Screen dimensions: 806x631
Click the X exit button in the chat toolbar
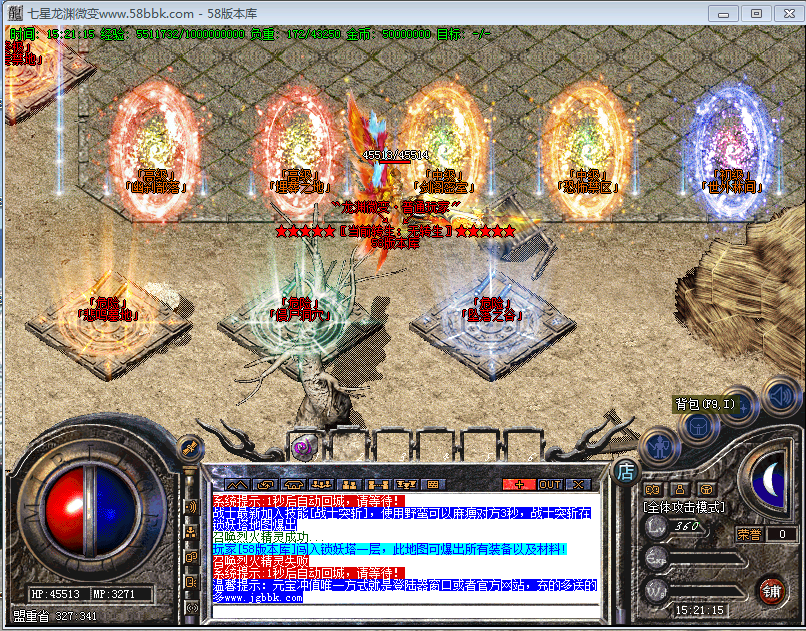578,484
